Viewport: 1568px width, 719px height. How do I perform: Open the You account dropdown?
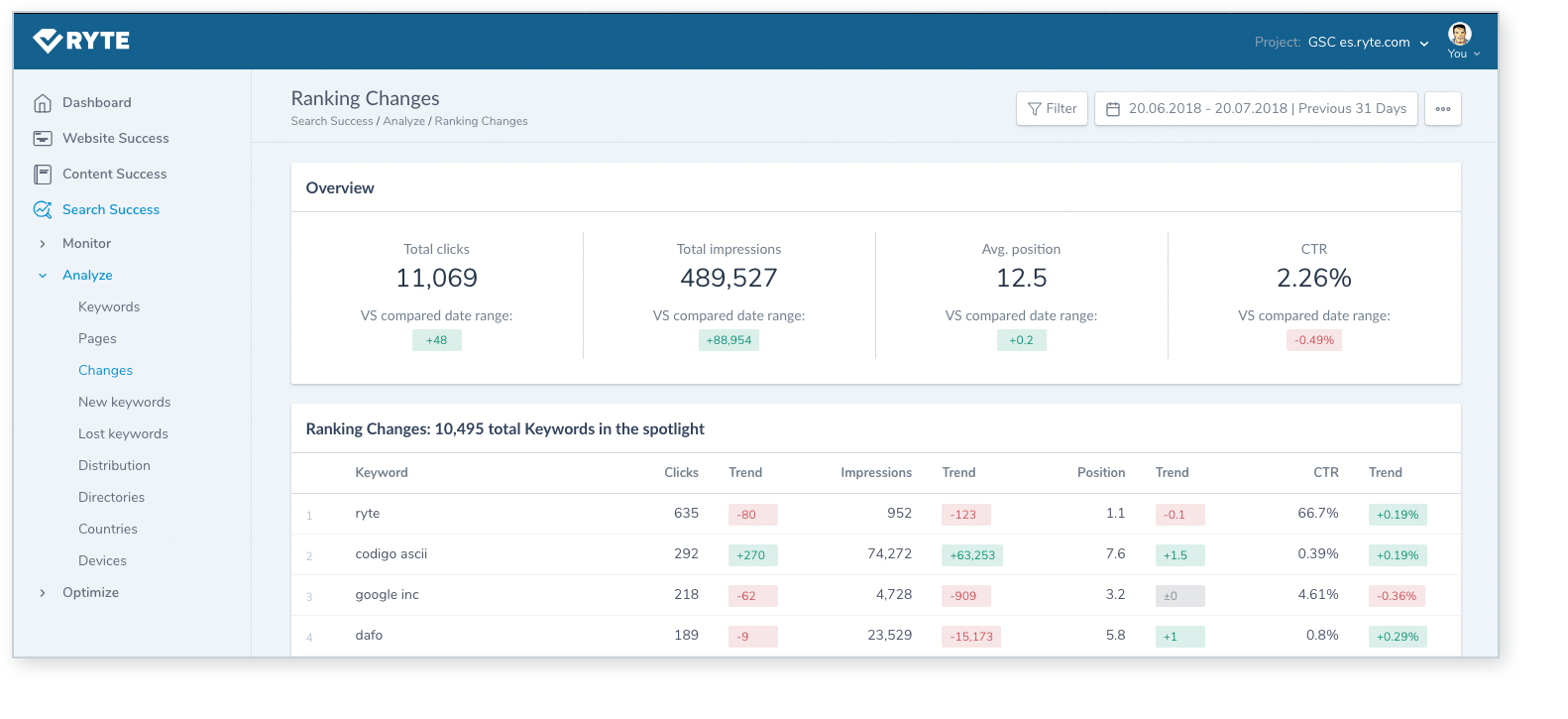click(1464, 55)
